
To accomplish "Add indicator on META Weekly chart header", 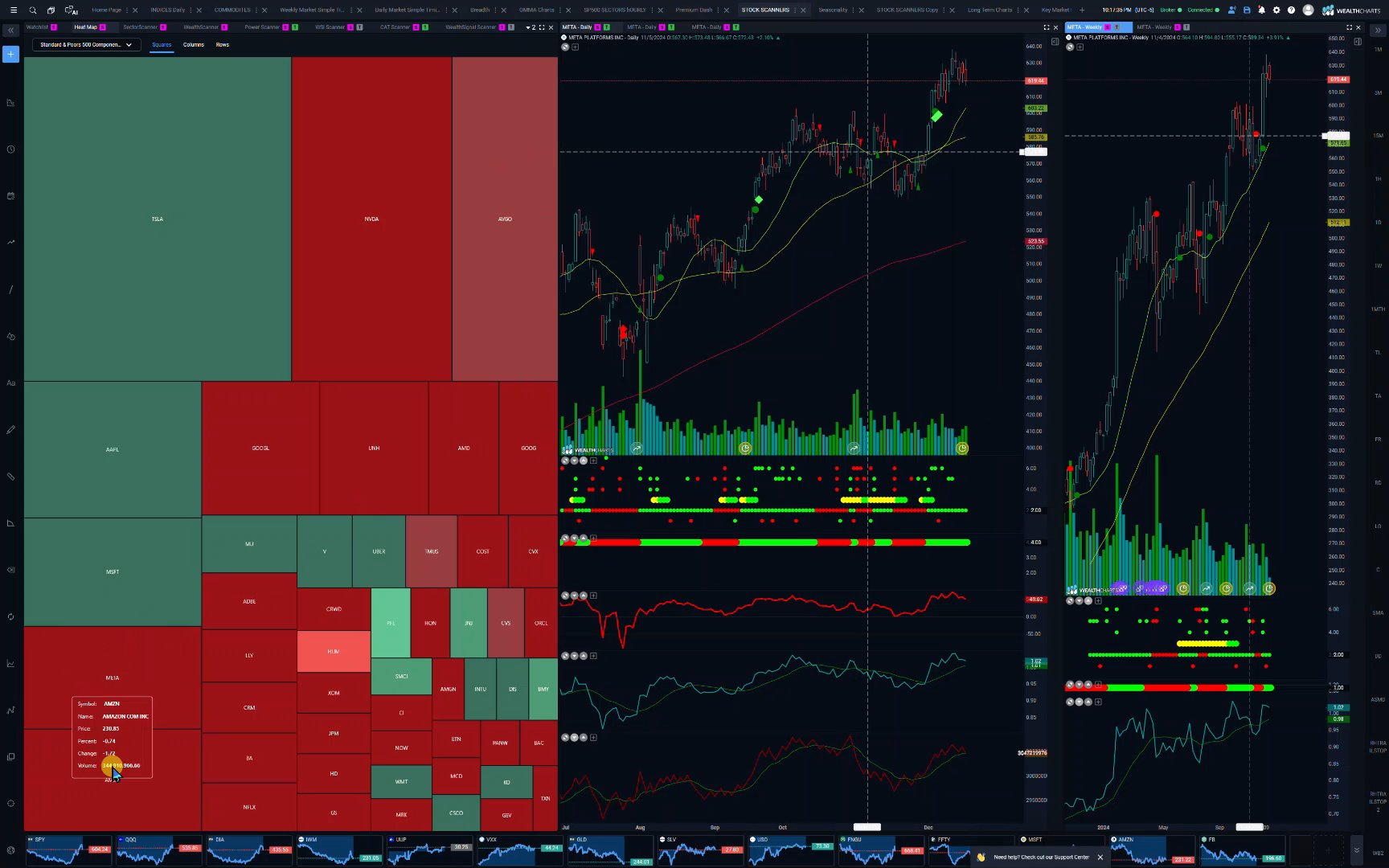I will (x=1080, y=47).
